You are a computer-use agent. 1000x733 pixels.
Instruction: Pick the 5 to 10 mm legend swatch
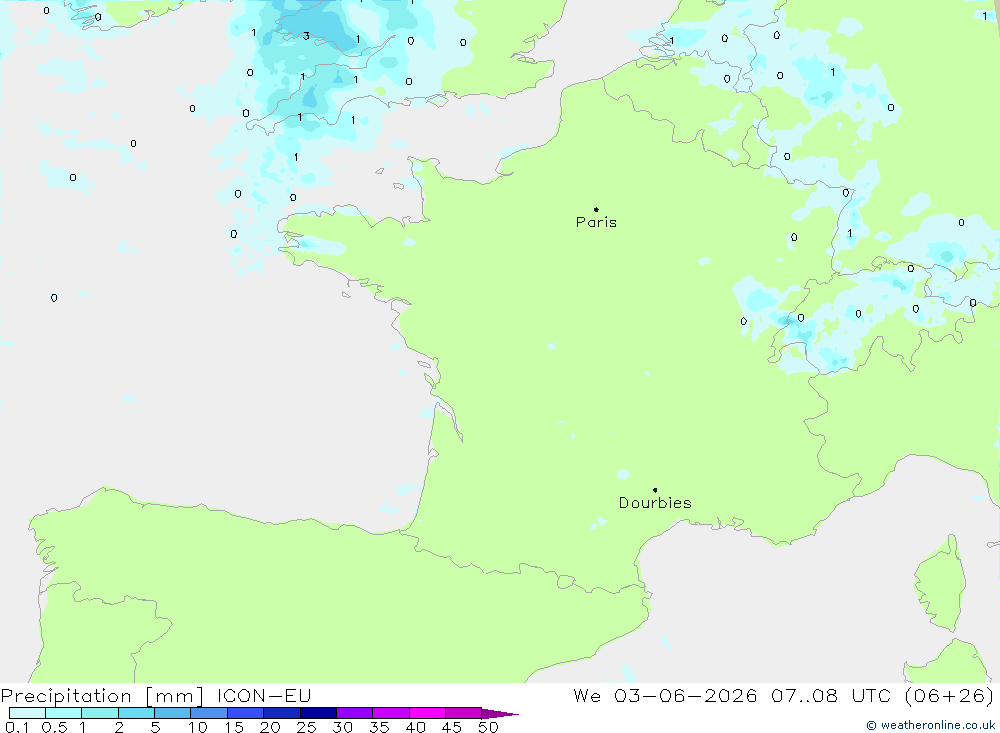click(x=173, y=713)
